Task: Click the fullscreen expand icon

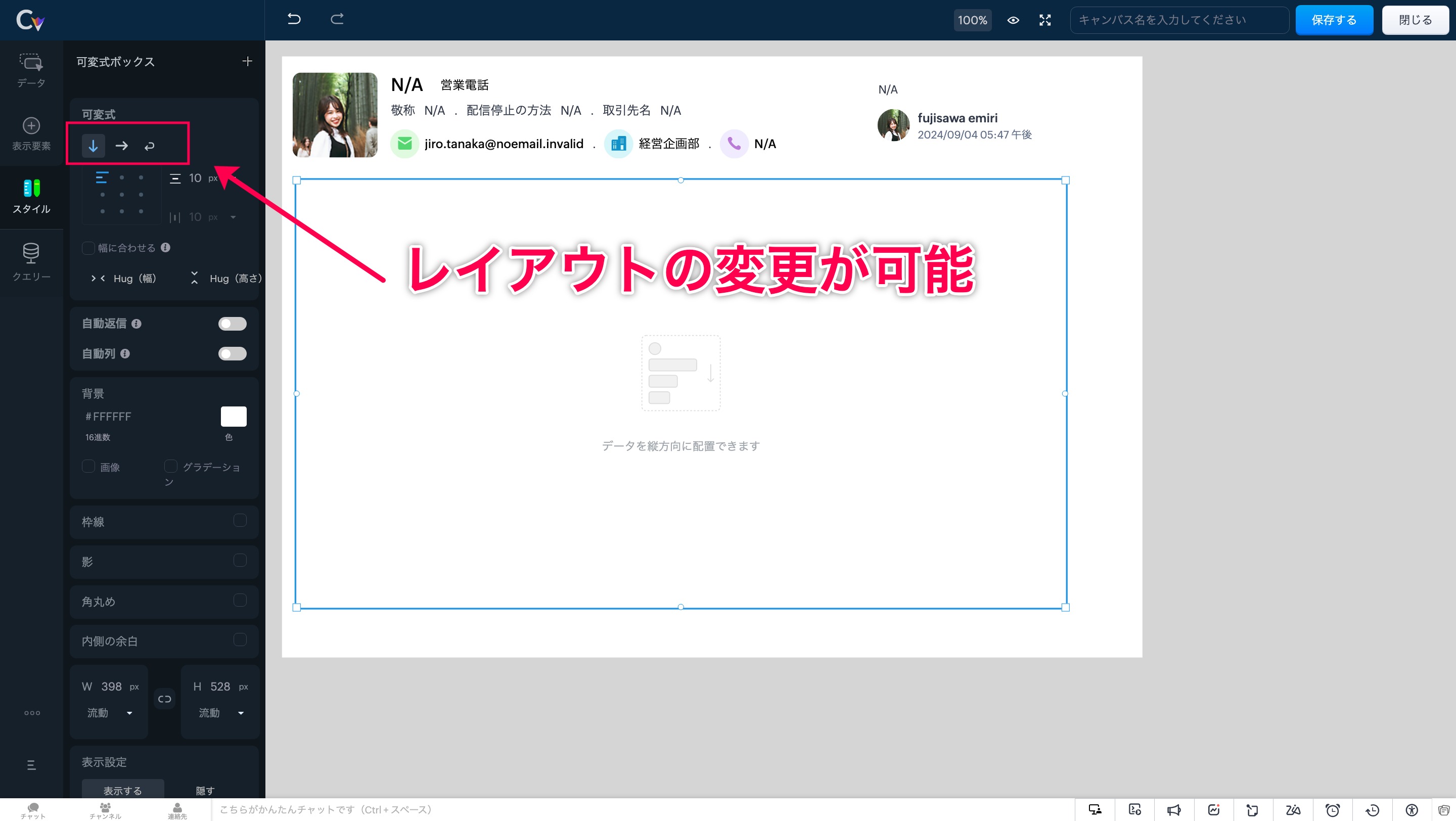Action: tap(1045, 20)
